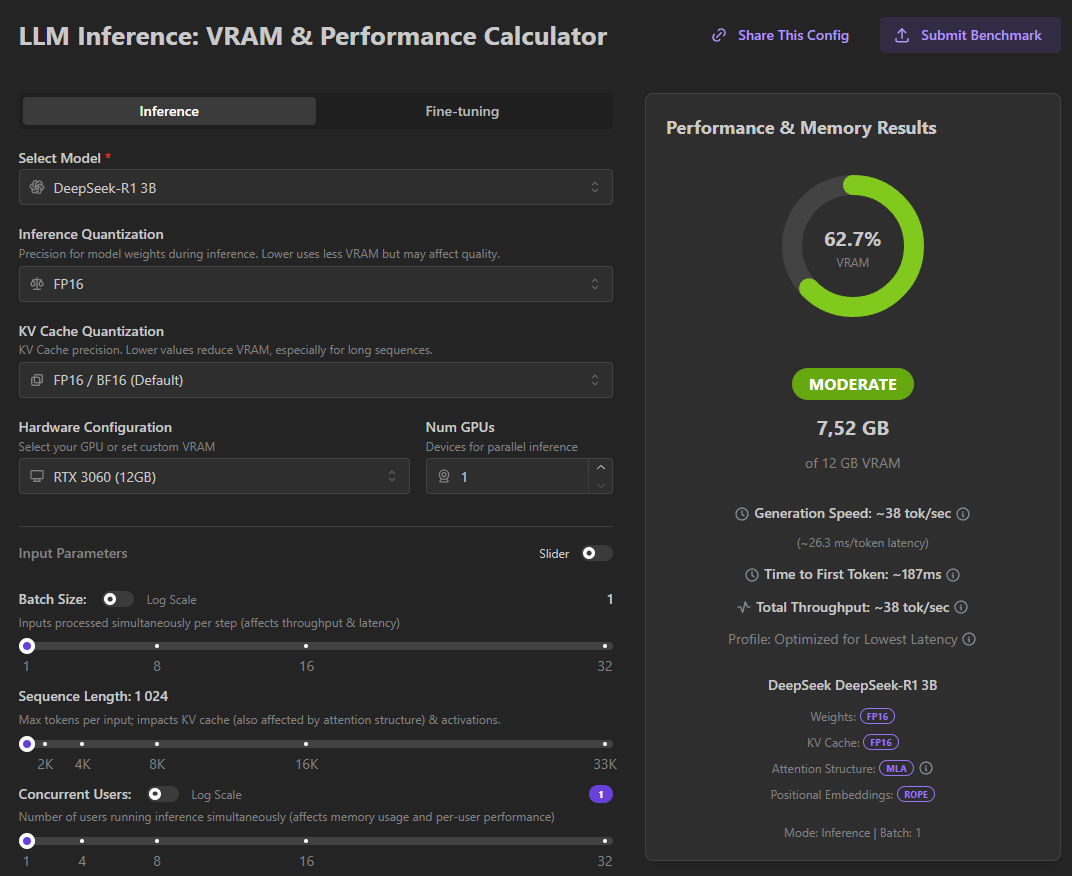This screenshot has width=1072, height=876.
Task: Click info icon next to Total Throughput
Action: (x=961, y=607)
